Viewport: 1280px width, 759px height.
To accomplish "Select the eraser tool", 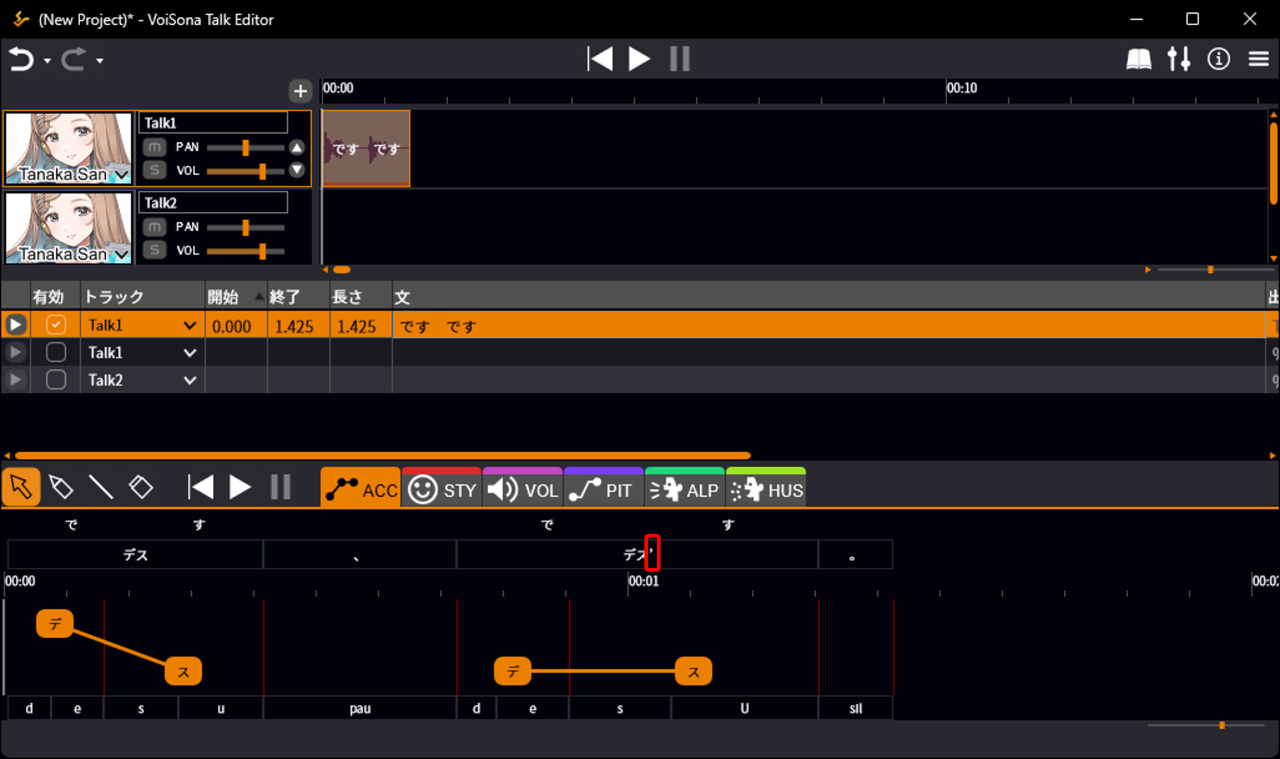I will 141,487.
